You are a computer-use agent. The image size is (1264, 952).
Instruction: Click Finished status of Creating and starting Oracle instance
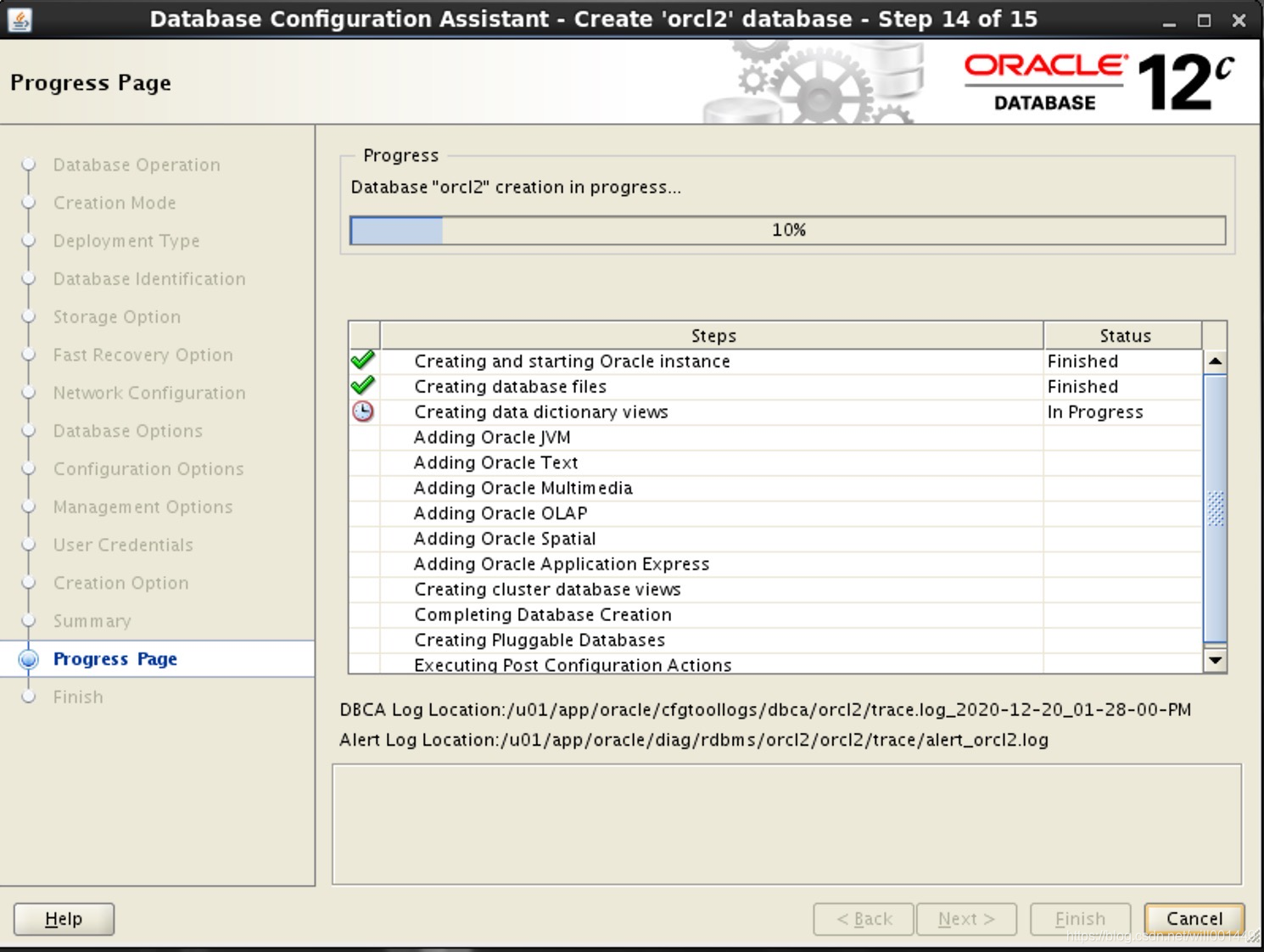pyautogui.click(x=1122, y=361)
